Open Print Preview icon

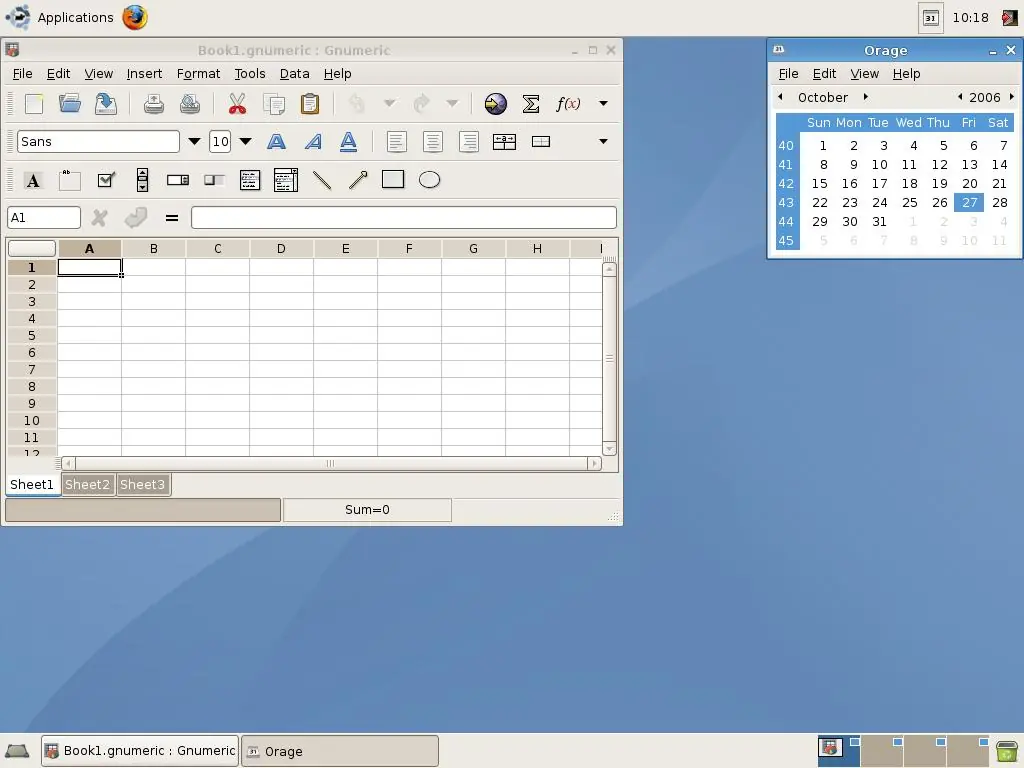click(x=190, y=104)
